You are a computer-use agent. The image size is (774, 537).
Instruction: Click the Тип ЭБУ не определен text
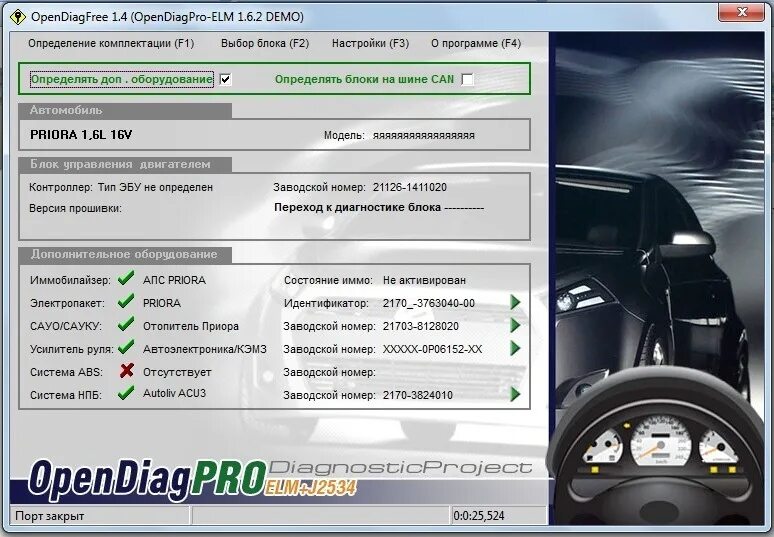coord(155,188)
